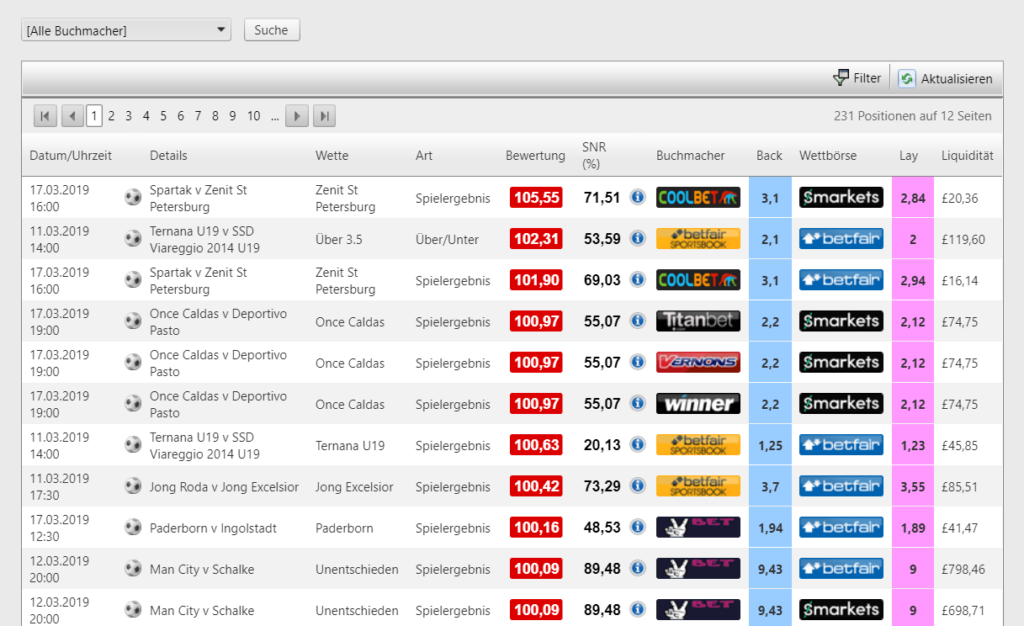Open info icon for 53,59 SNR row

click(x=638, y=238)
